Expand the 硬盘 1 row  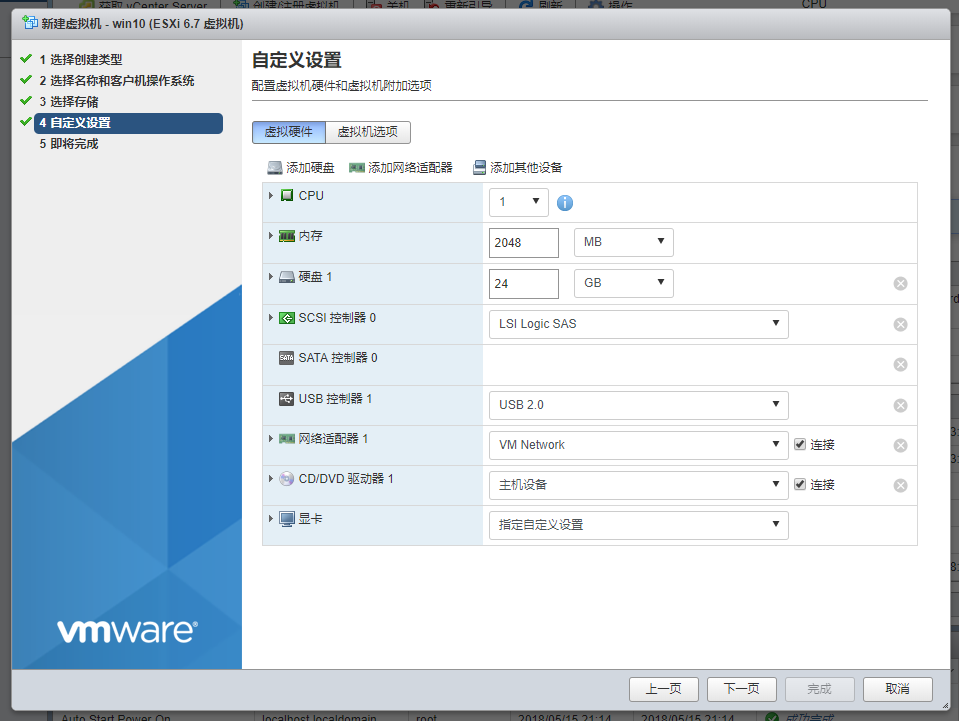coord(271,276)
